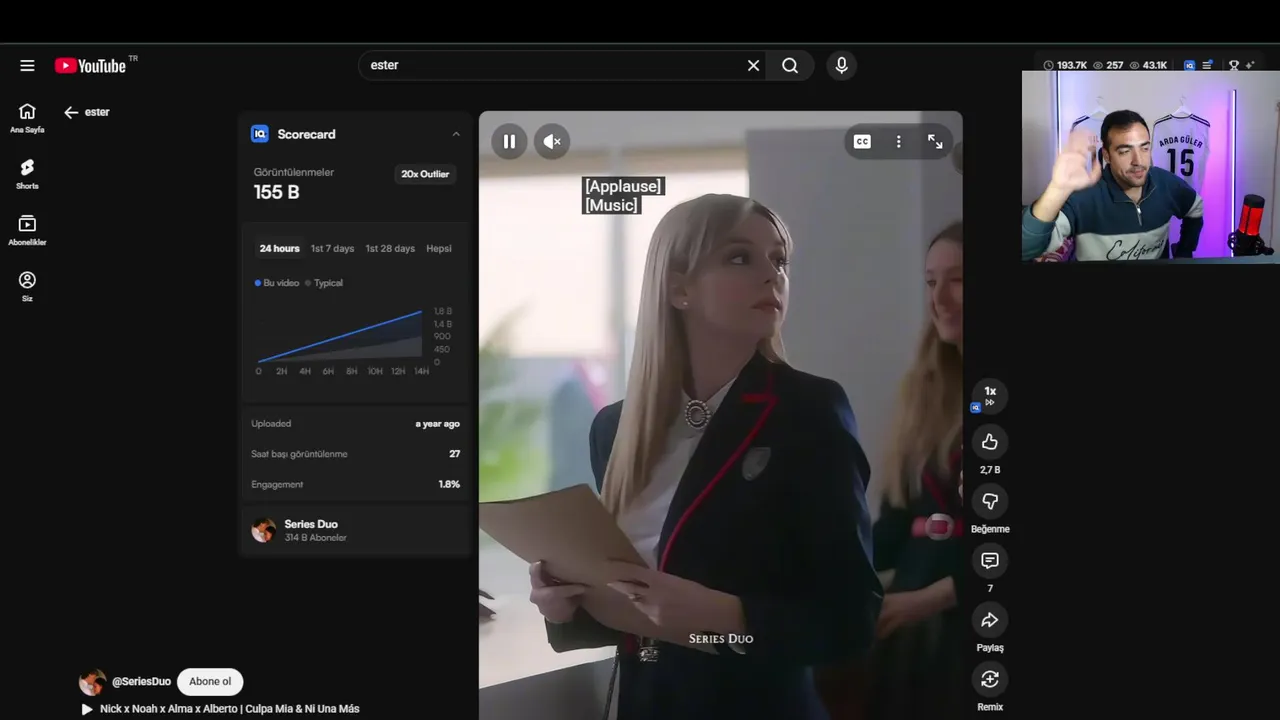1280x720 pixels.
Task: Go back using the ester arrow
Action: click(71, 112)
